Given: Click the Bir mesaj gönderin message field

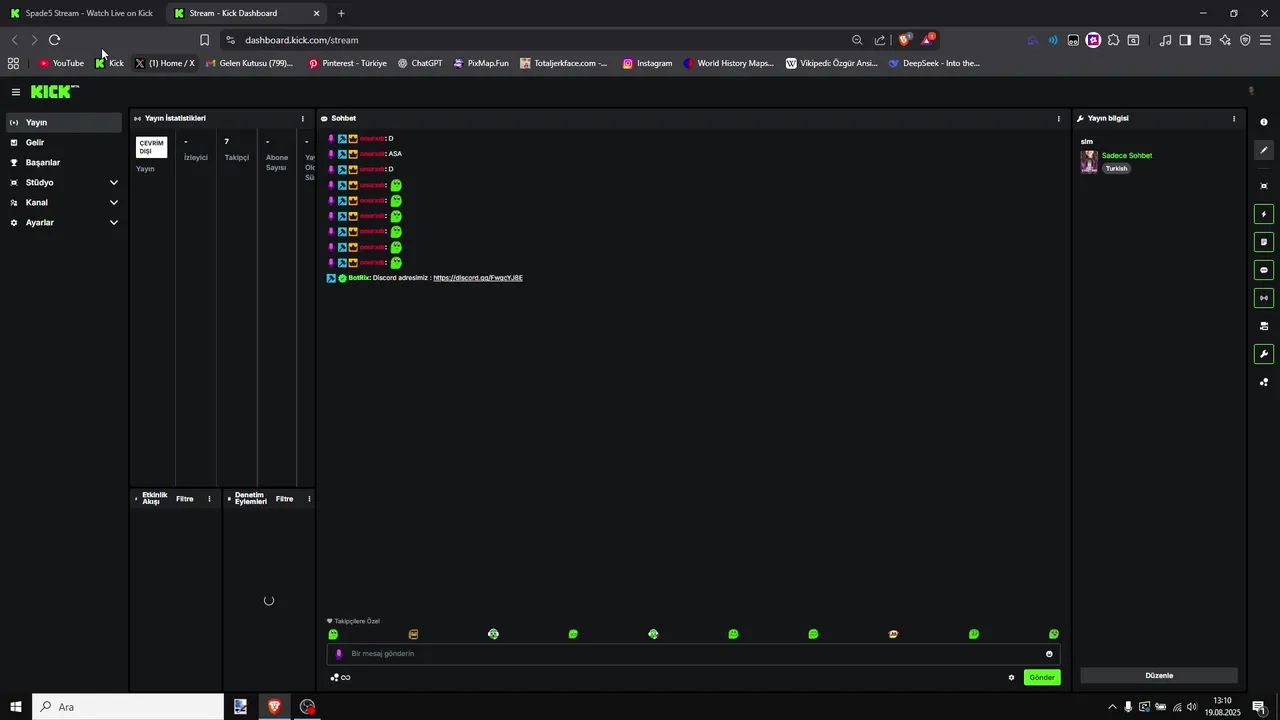Looking at the screenshot, I should 693,654.
